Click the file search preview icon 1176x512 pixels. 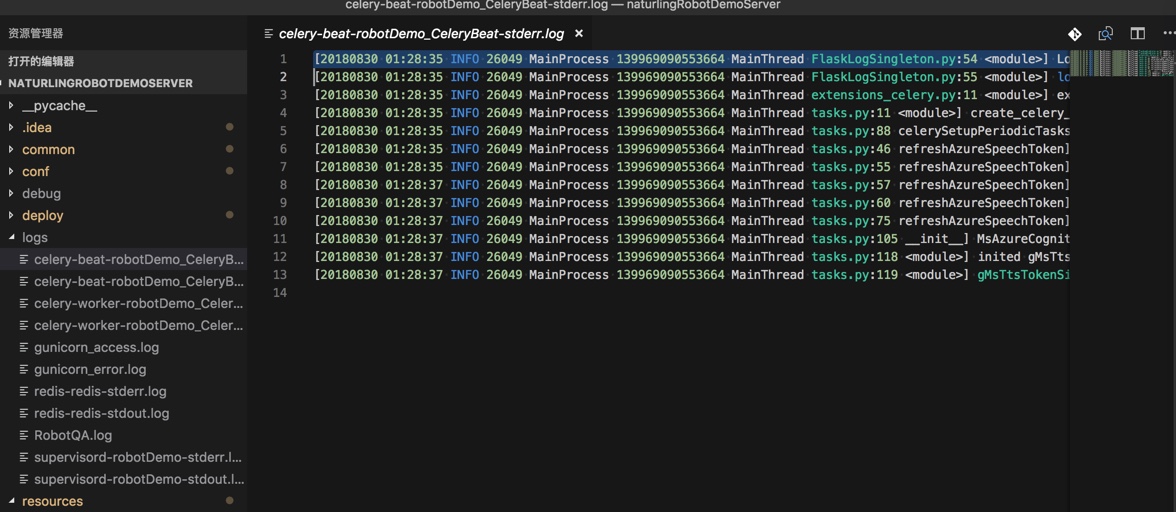[x=1106, y=34]
